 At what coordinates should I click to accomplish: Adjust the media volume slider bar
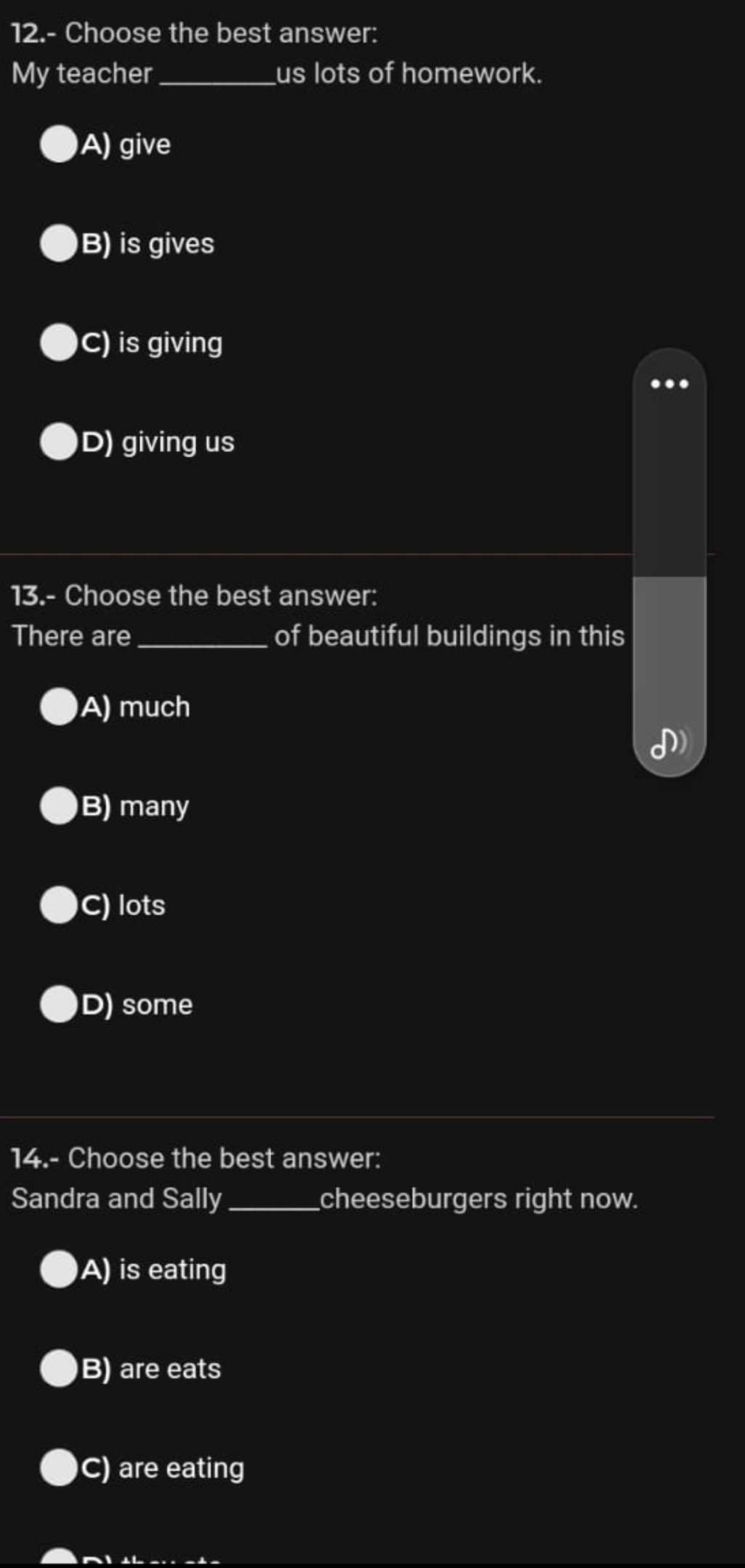click(x=669, y=563)
